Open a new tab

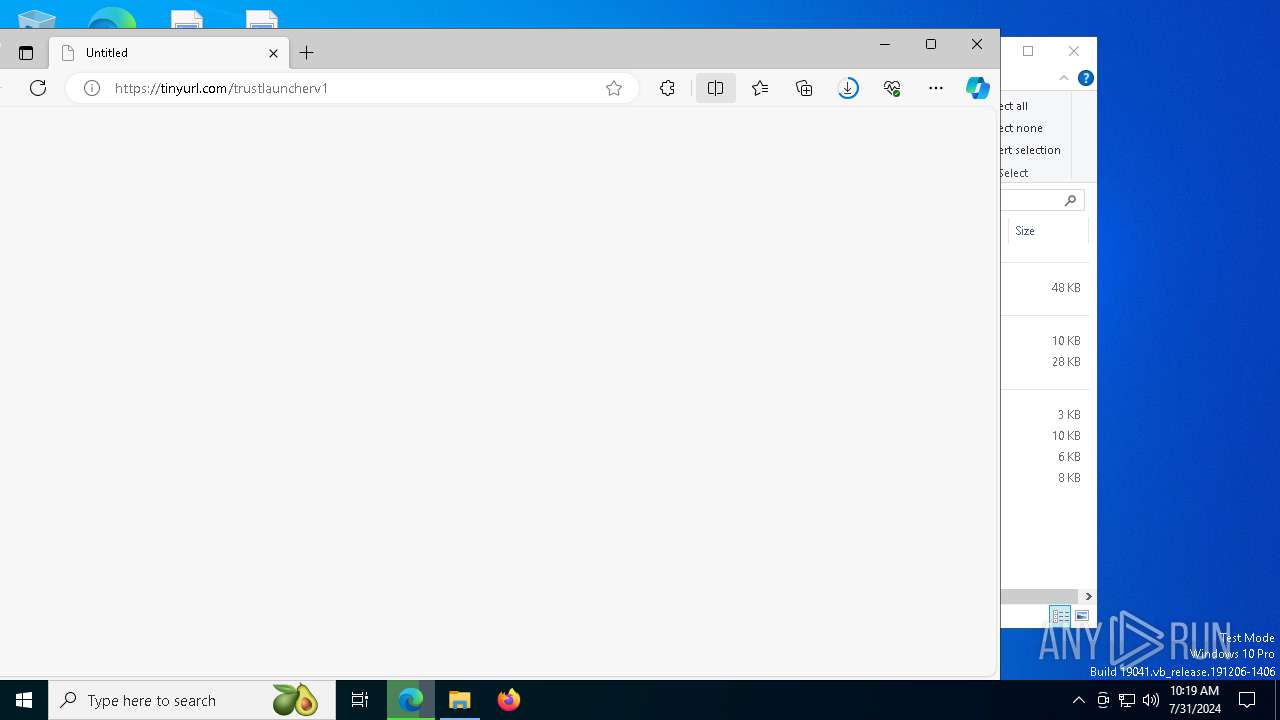[x=307, y=53]
